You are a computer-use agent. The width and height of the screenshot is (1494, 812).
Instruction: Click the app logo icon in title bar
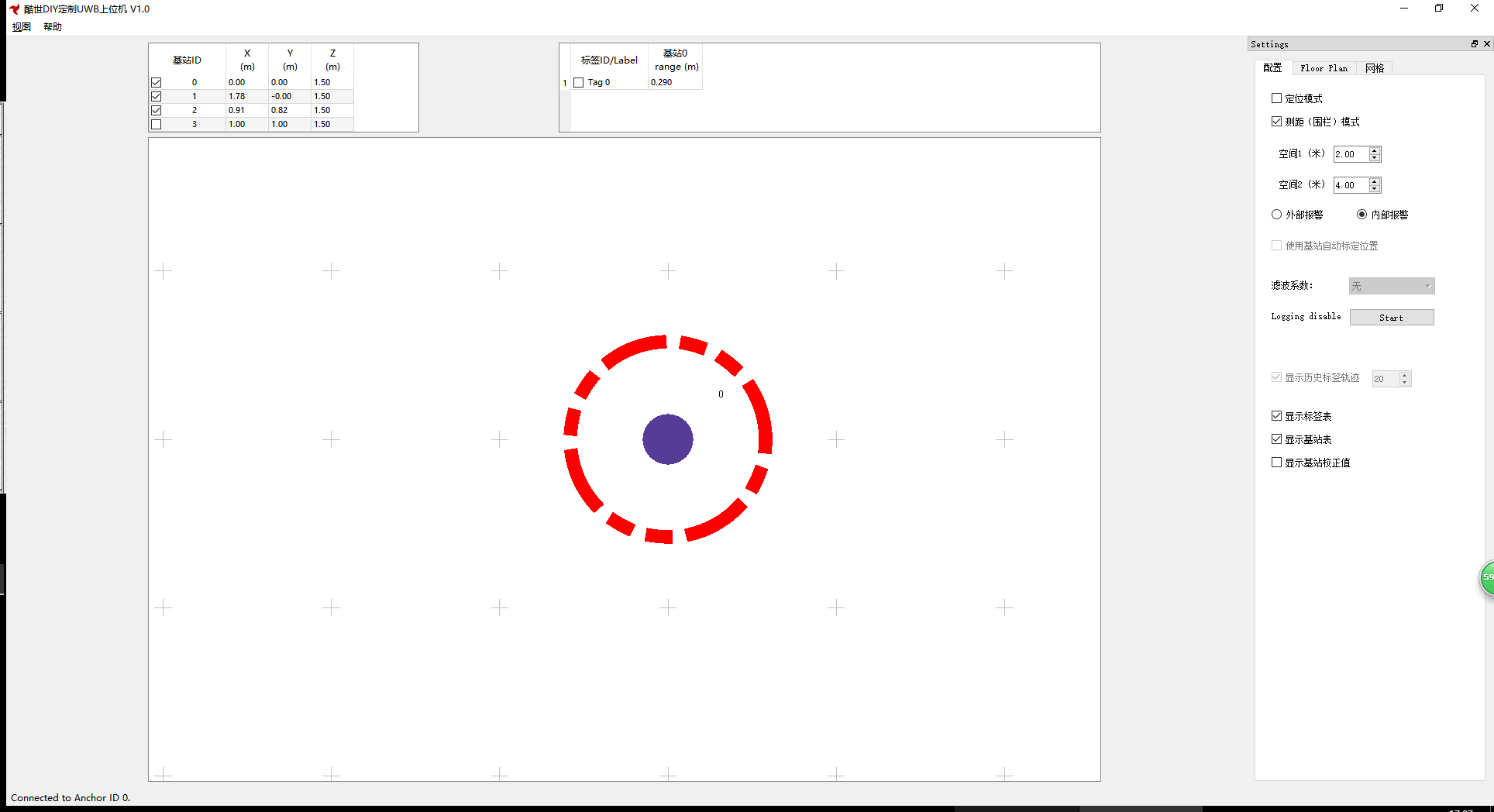coord(15,9)
